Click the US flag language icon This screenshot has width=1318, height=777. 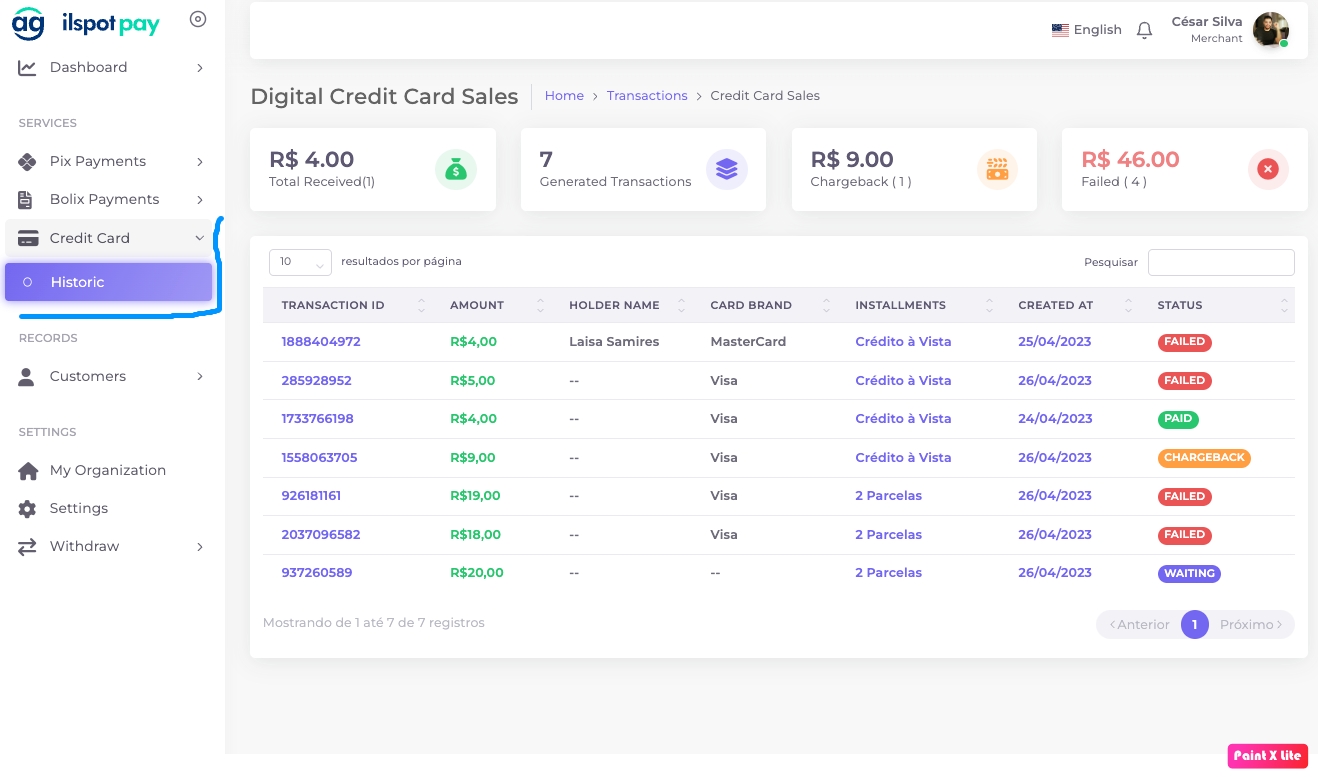[x=1060, y=30]
